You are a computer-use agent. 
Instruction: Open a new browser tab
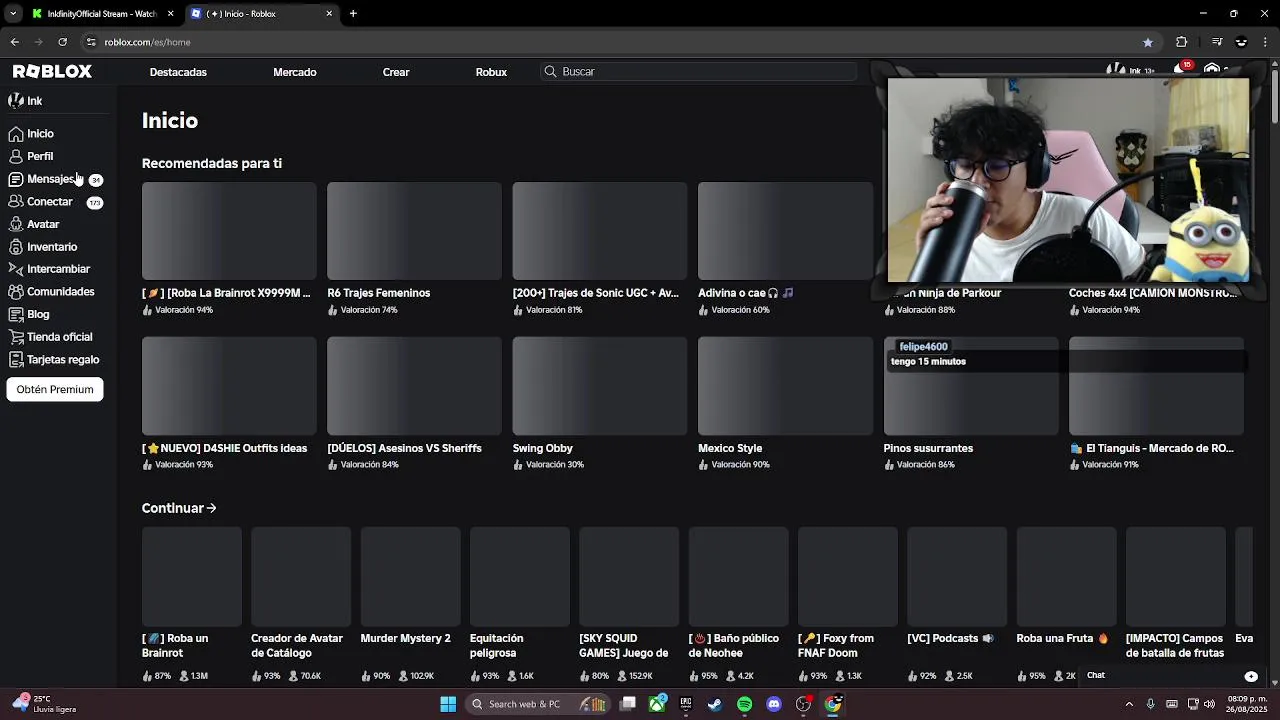tap(353, 13)
